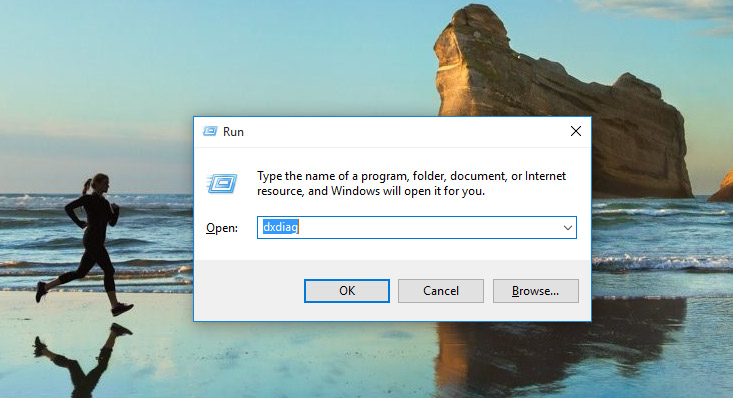Click the 'Run' title text
Image resolution: width=733 pixels, height=398 pixels.
pos(233,132)
